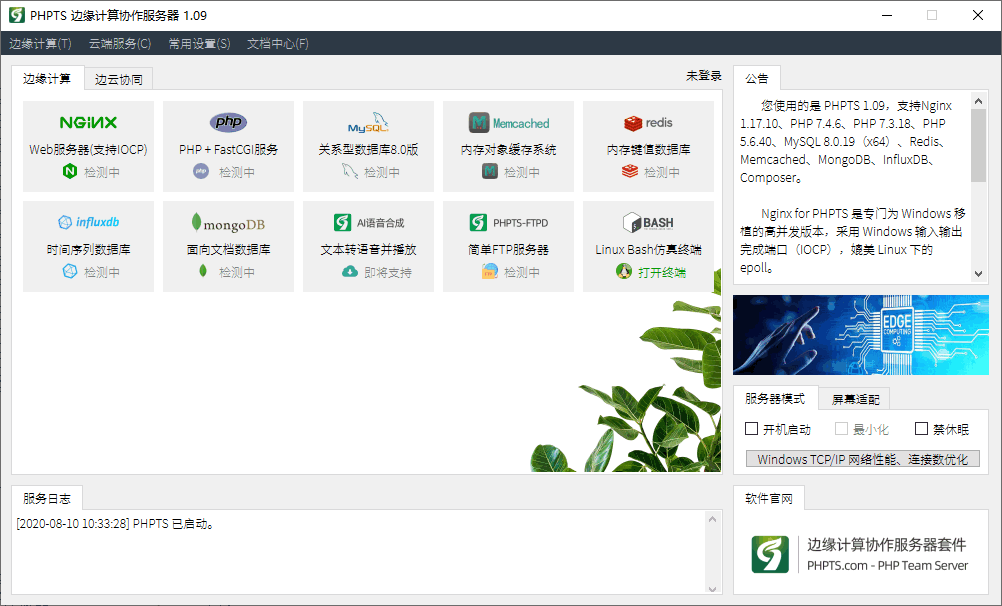1002x606 pixels.
Task: Click the php logo icon
Action: [x=228, y=121]
